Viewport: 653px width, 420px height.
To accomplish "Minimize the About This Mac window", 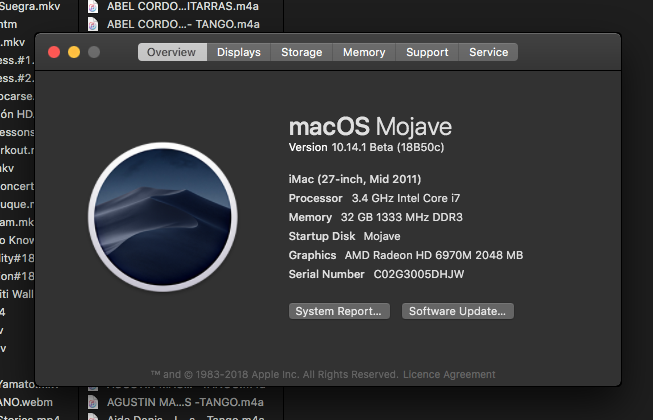I will pyautogui.click(x=74, y=52).
